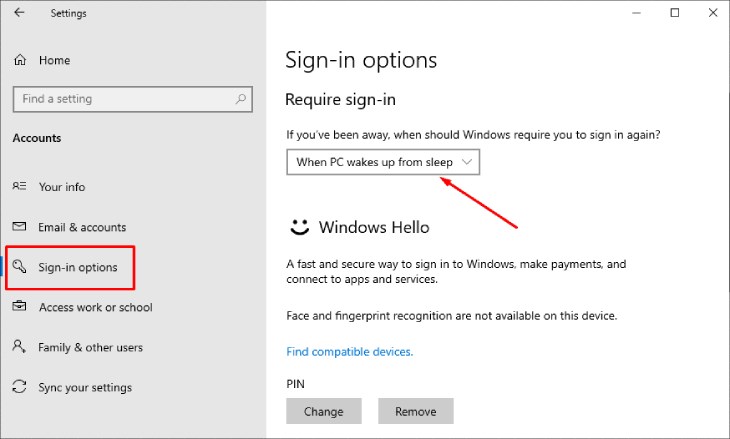Open the require sign-in dropdown
This screenshot has width=730, height=439.
[383, 162]
